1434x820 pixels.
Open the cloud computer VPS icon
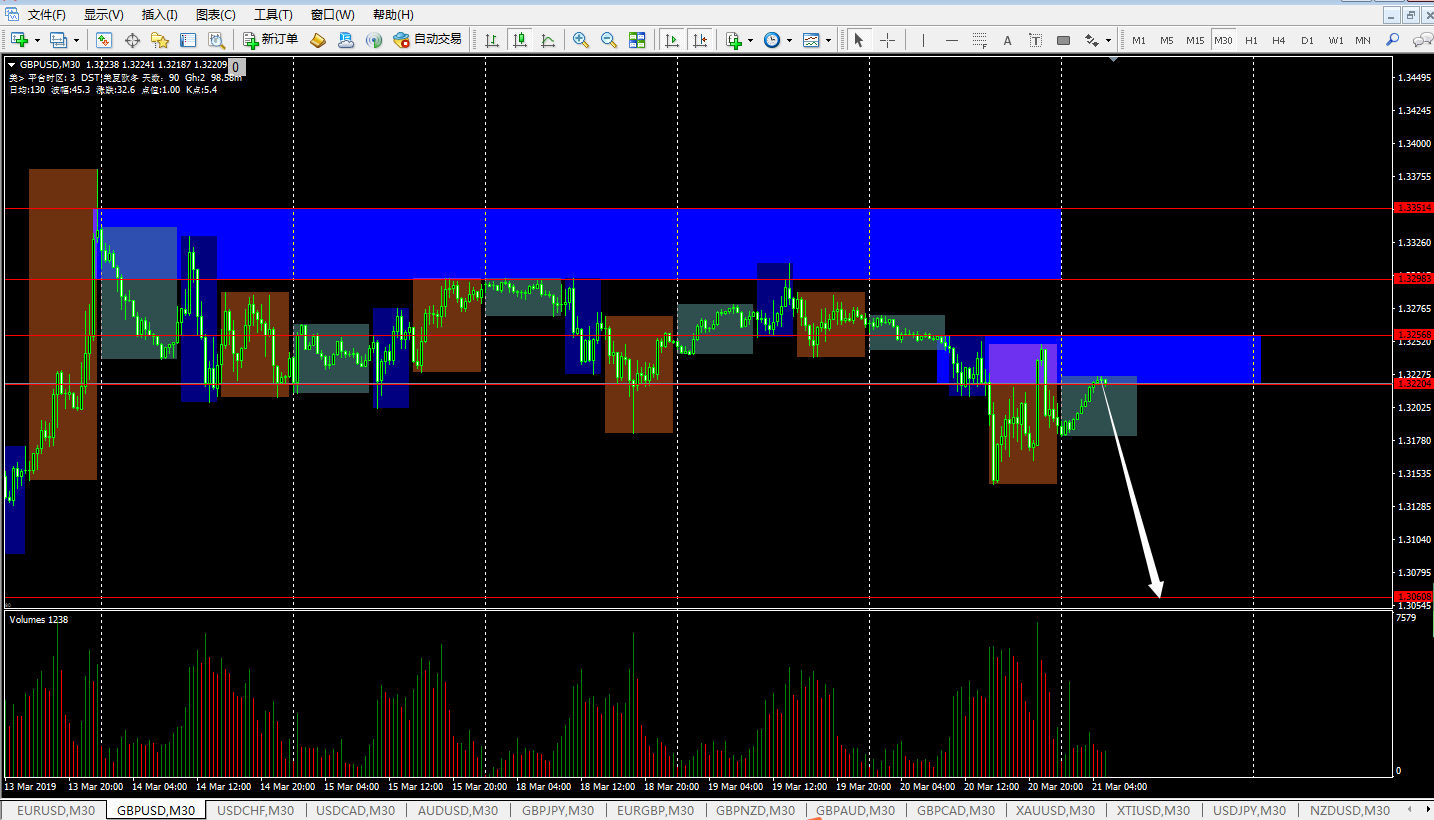click(346, 40)
